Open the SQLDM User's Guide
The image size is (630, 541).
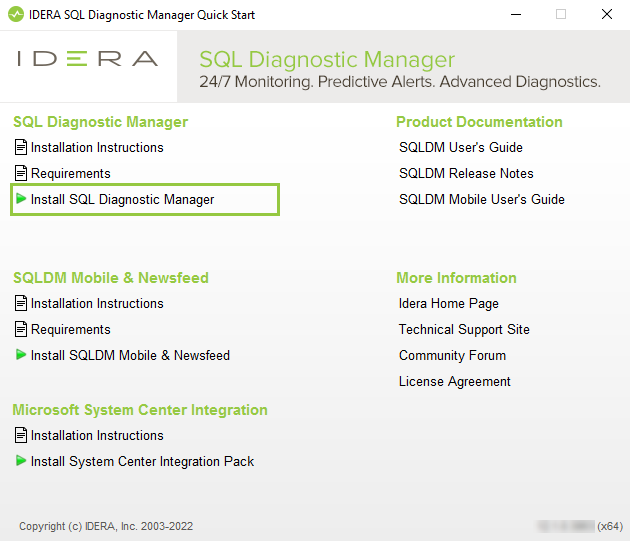[460, 147]
